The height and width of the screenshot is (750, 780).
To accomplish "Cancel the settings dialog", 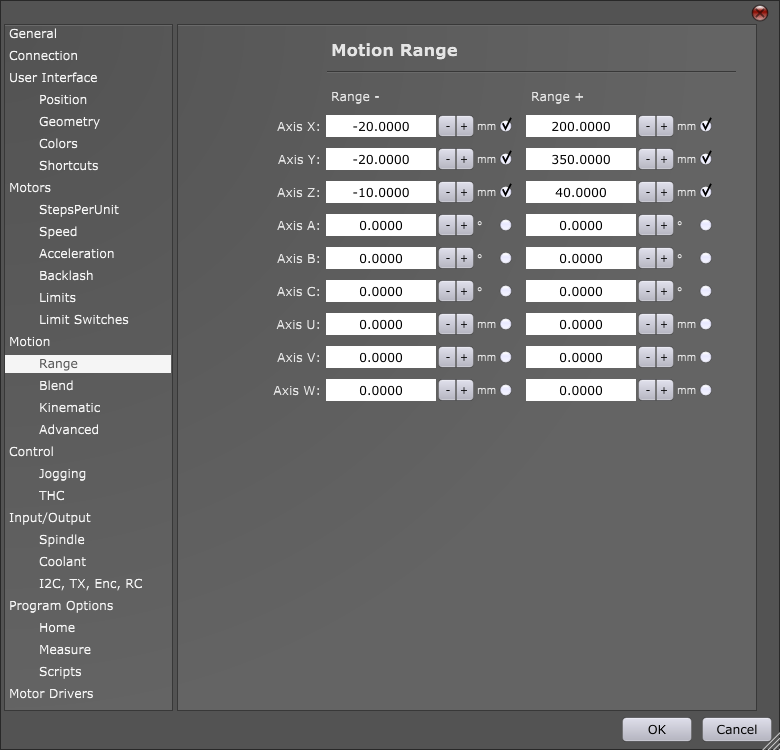I will pyautogui.click(x=736, y=730).
